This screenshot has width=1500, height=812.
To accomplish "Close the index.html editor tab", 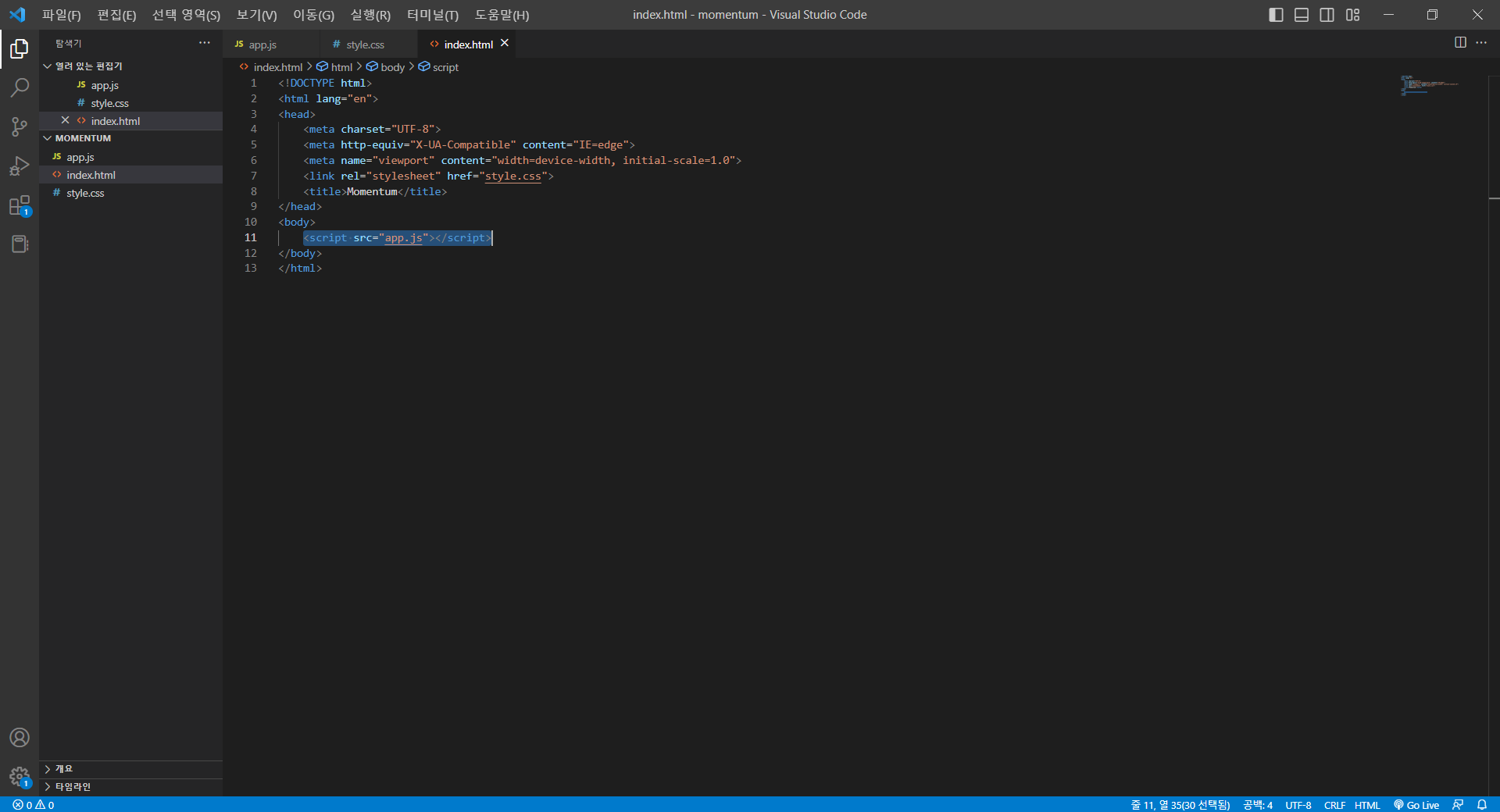I will click(505, 43).
